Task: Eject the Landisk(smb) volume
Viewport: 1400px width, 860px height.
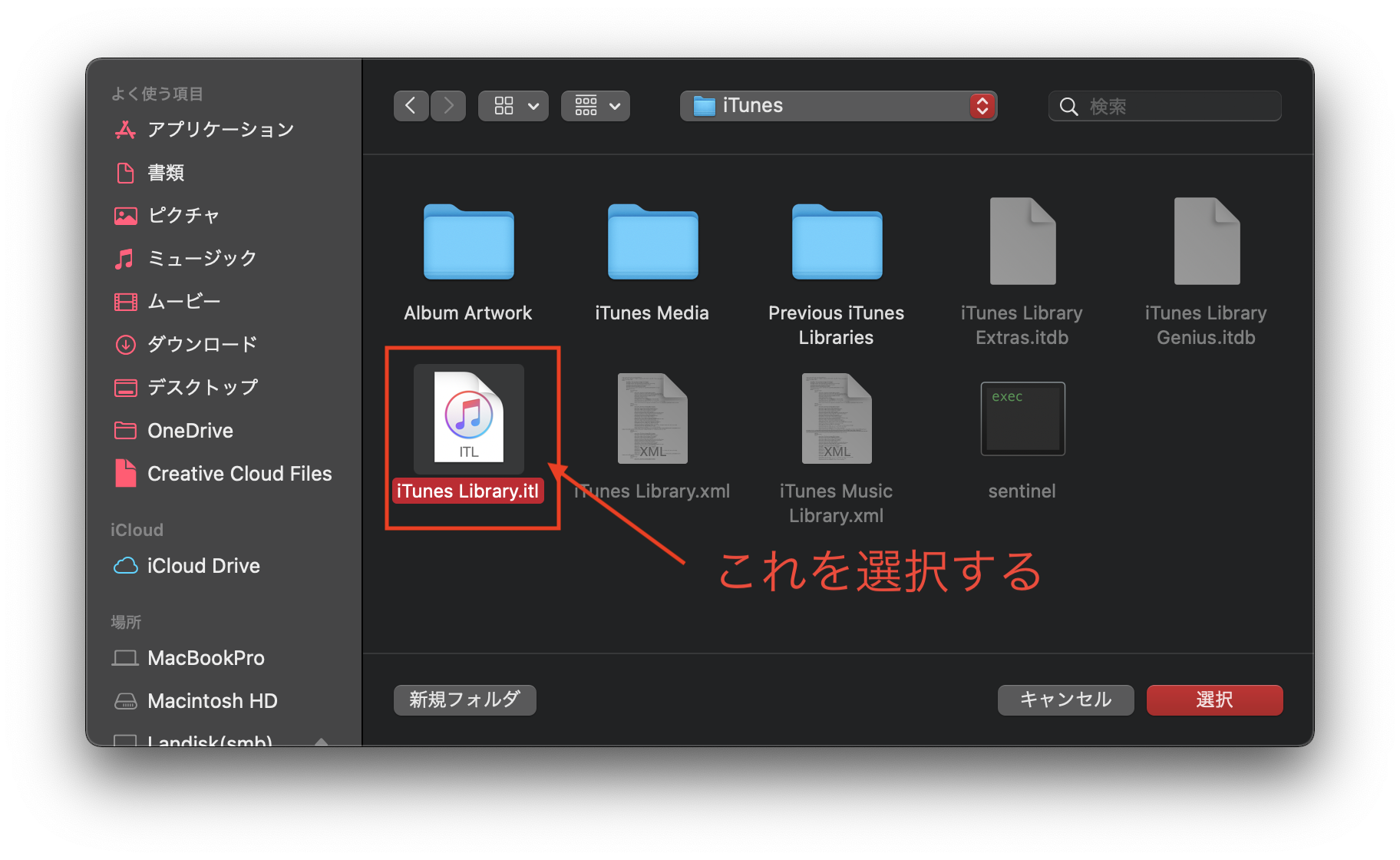Action: [x=322, y=741]
